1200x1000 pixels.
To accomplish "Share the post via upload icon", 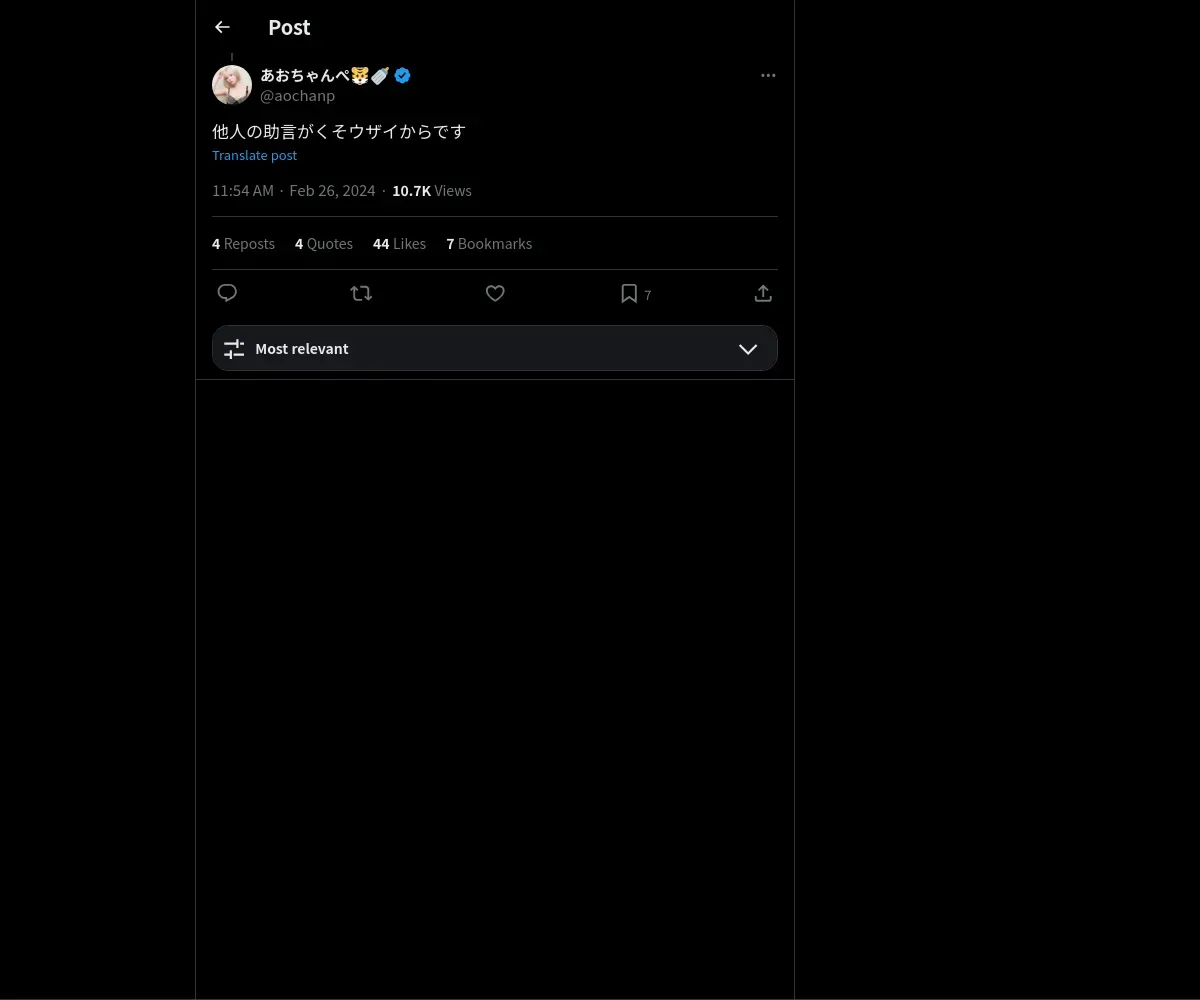I will 763,293.
